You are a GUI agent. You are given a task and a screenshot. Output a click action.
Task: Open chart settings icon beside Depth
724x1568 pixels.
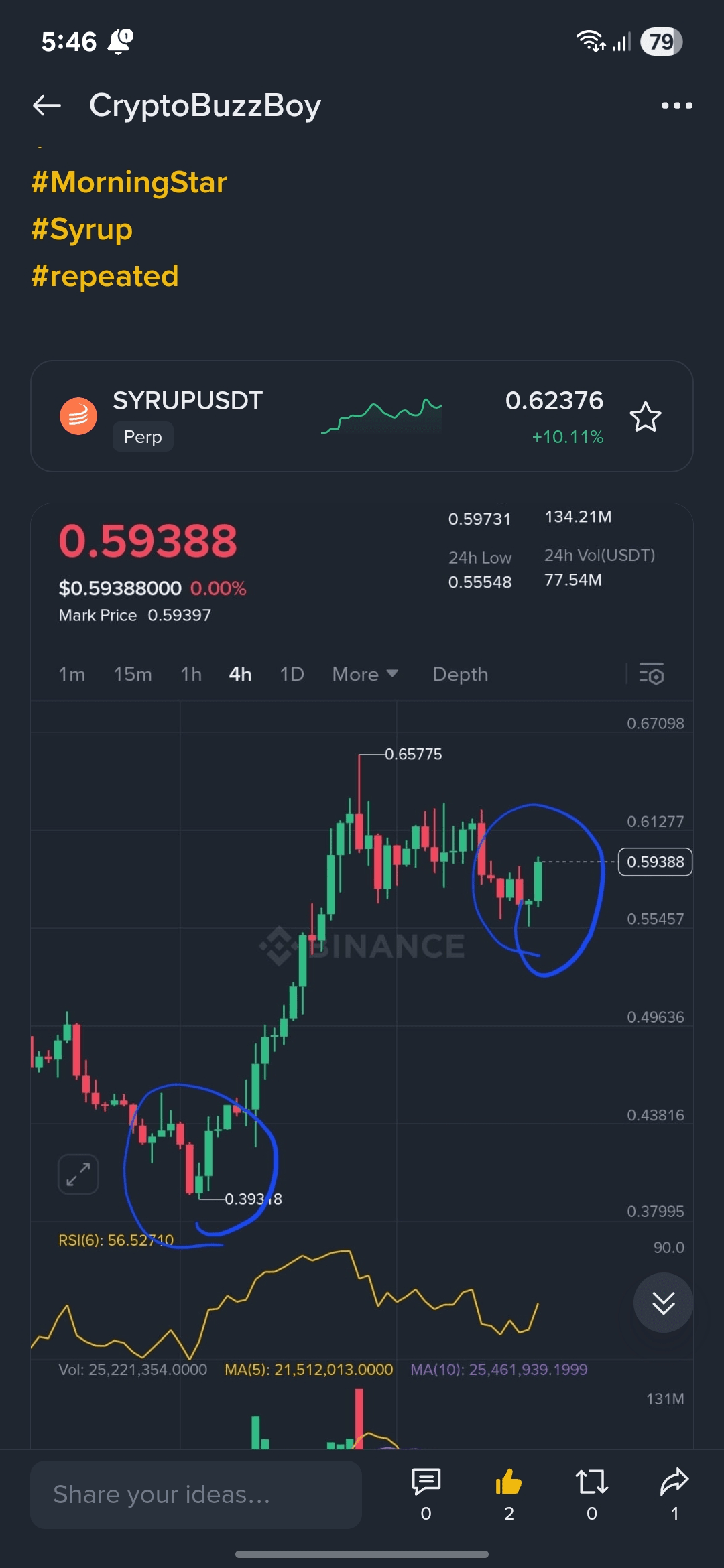(652, 674)
